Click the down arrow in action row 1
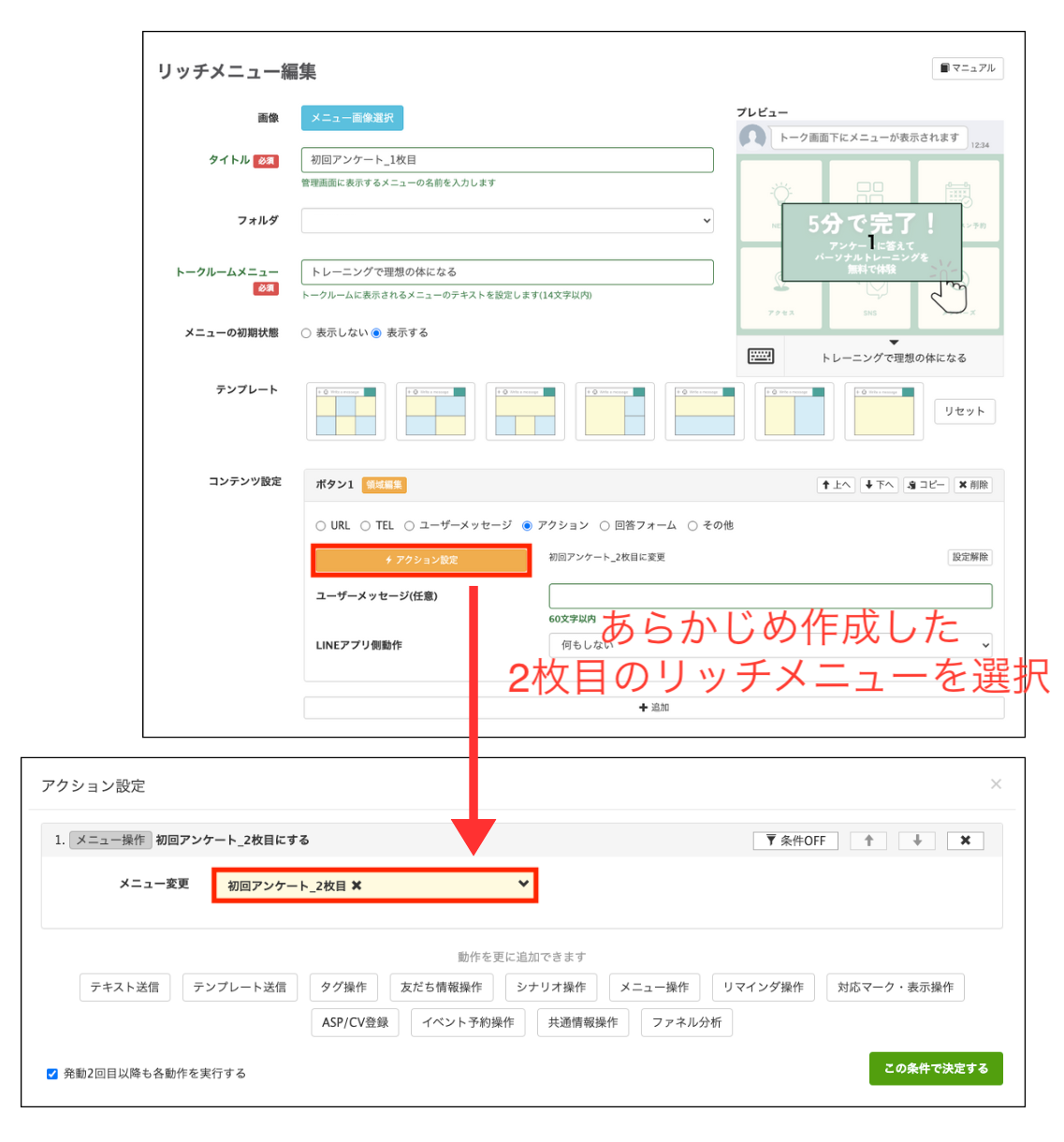 [x=917, y=841]
